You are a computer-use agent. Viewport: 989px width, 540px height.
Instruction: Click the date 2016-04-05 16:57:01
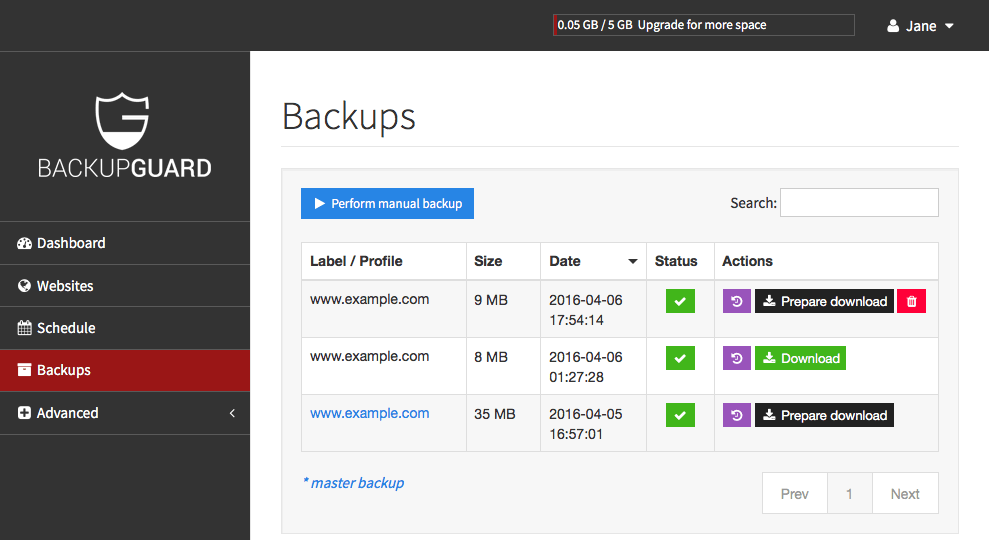[x=585, y=424]
